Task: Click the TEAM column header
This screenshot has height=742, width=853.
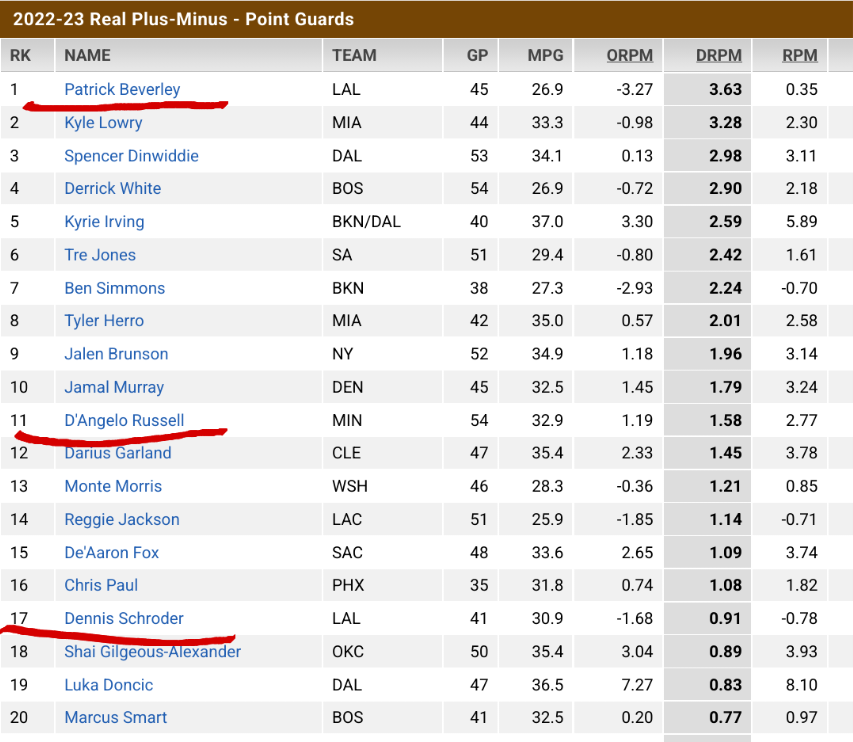Action: click(x=354, y=55)
